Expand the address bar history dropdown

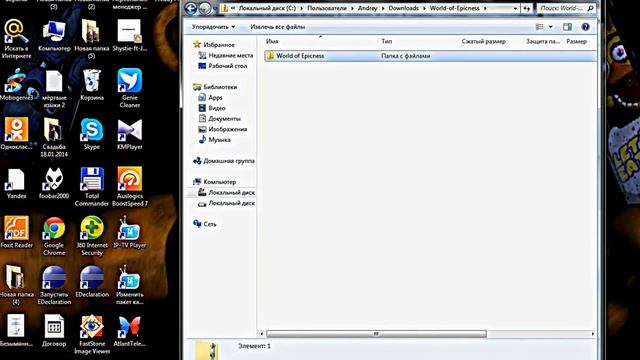[x=516, y=8]
